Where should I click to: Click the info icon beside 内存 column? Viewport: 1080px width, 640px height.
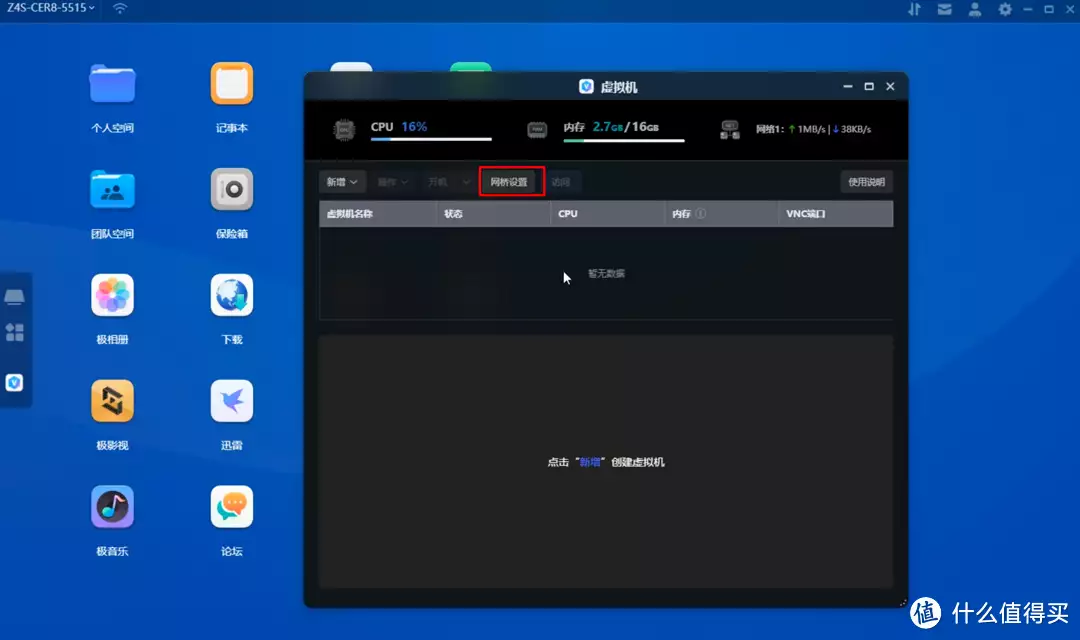point(700,214)
